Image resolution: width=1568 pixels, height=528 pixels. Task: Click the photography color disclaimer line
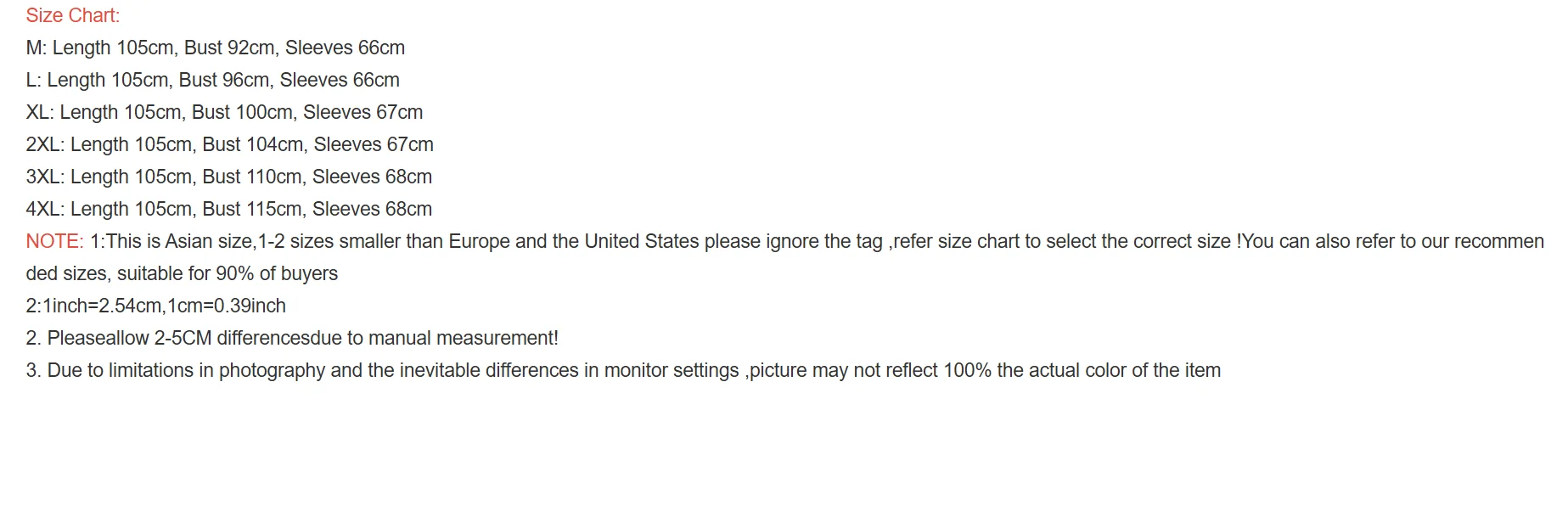click(x=623, y=370)
